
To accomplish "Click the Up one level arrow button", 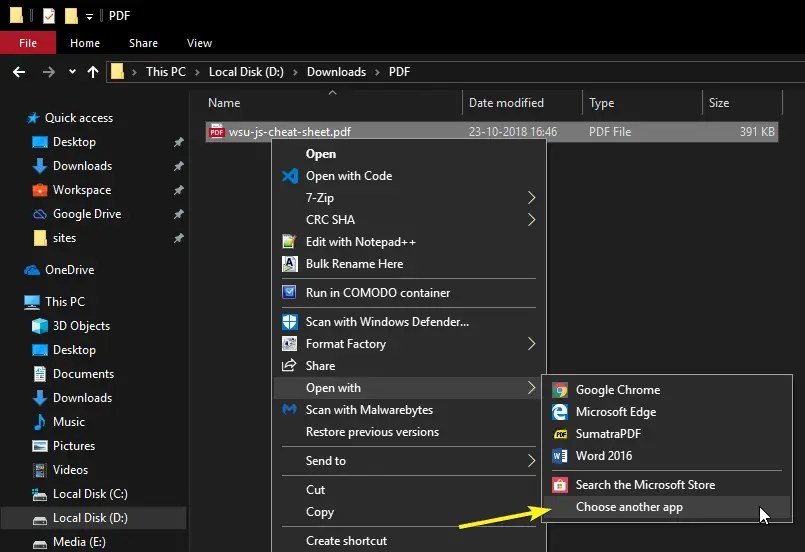I will click(93, 72).
